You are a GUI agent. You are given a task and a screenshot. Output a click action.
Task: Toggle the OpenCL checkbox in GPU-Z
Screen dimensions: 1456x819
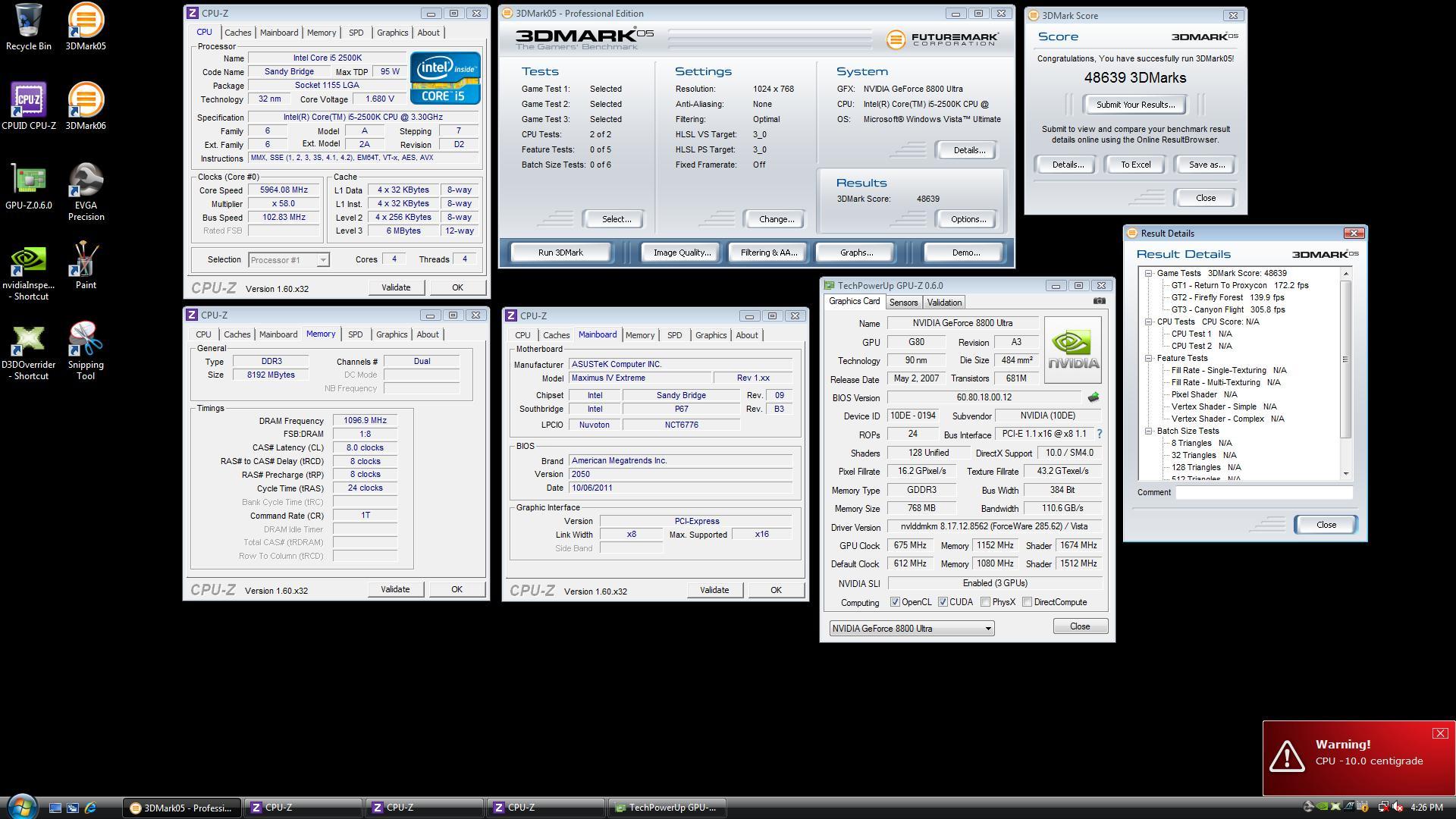coord(895,602)
